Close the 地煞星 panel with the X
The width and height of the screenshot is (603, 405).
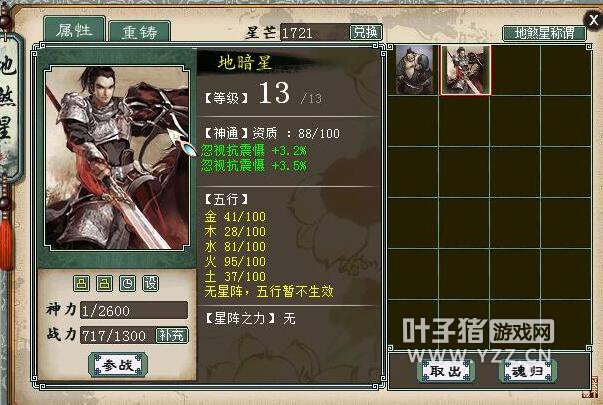[593, 19]
